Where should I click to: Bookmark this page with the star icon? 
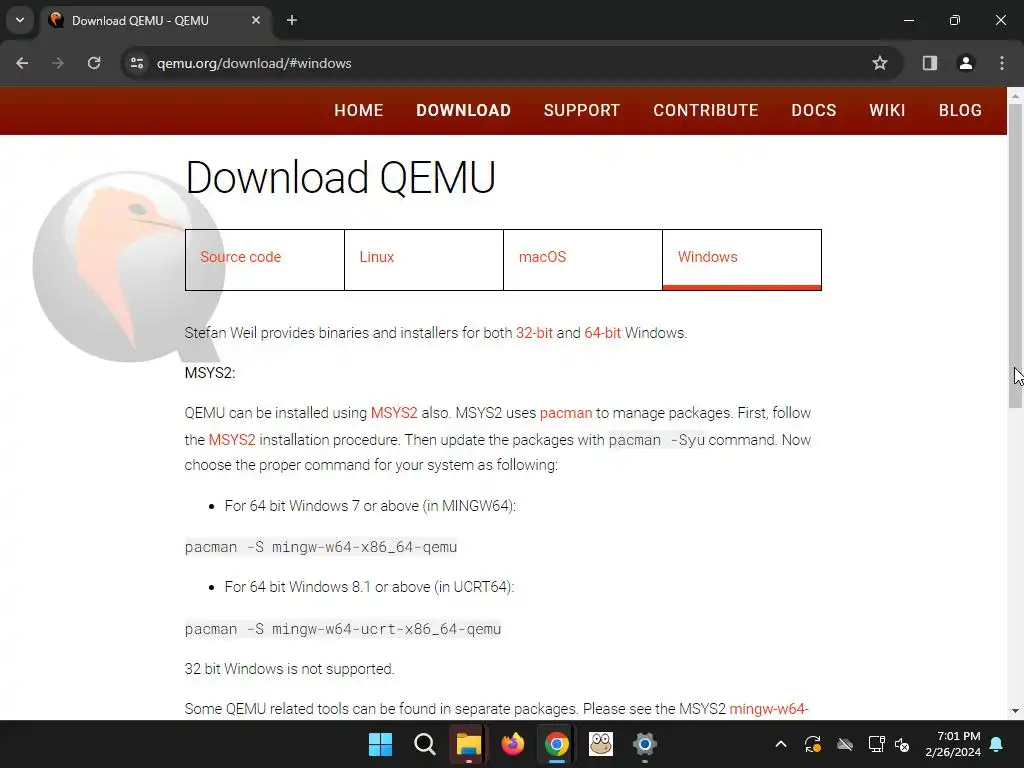click(880, 63)
